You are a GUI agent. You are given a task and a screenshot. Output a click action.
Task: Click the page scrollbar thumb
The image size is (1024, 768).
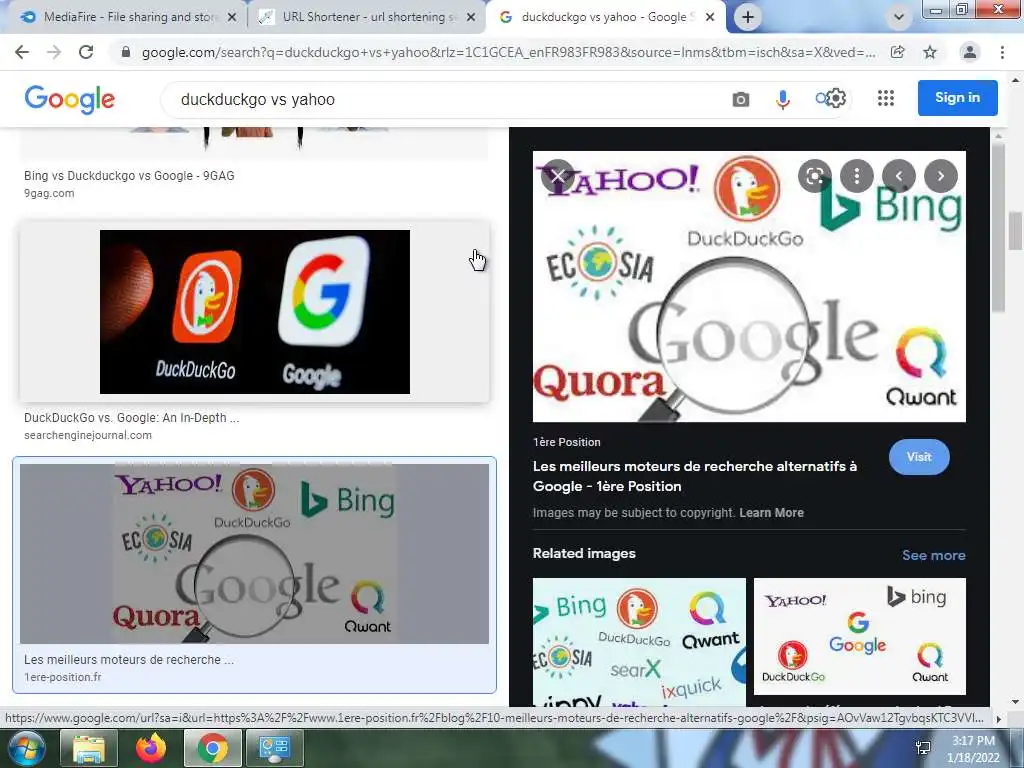pos(1016,231)
